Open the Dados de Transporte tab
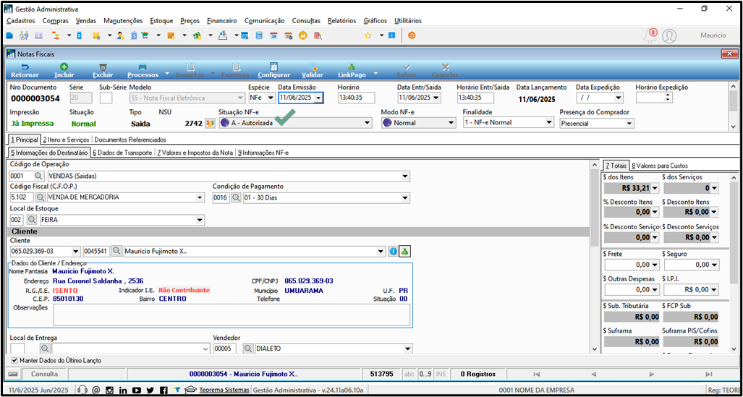Viewport: 743px width, 397px height. (122, 153)
